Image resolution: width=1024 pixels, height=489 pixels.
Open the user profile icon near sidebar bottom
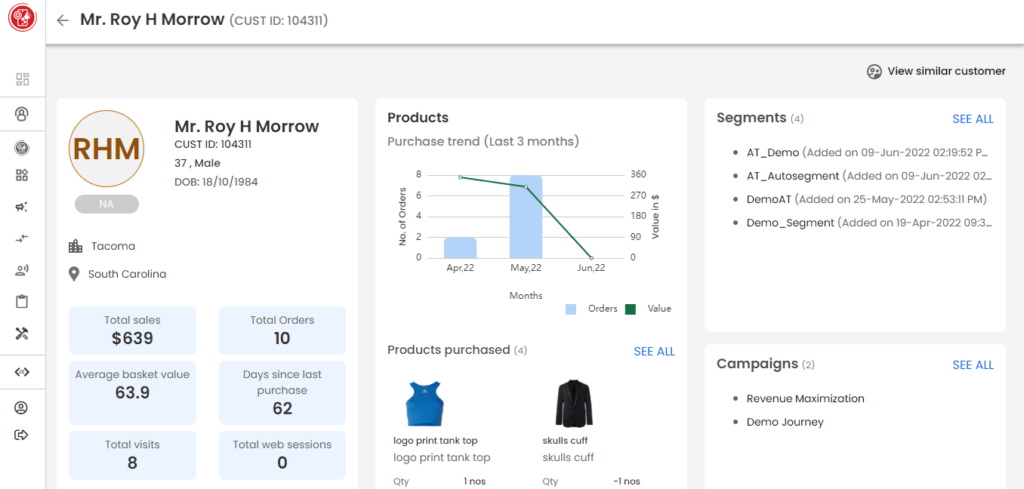pos(22,408)
